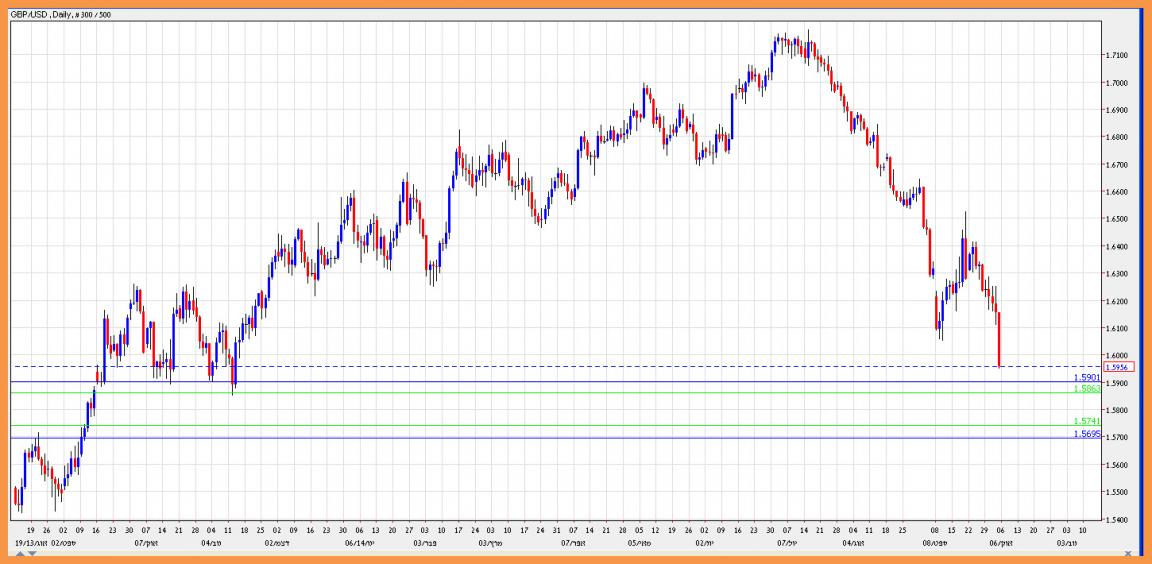Select the green 1.5863 level label
This screenshot has width=1152, height=564.
[1087, 388]
